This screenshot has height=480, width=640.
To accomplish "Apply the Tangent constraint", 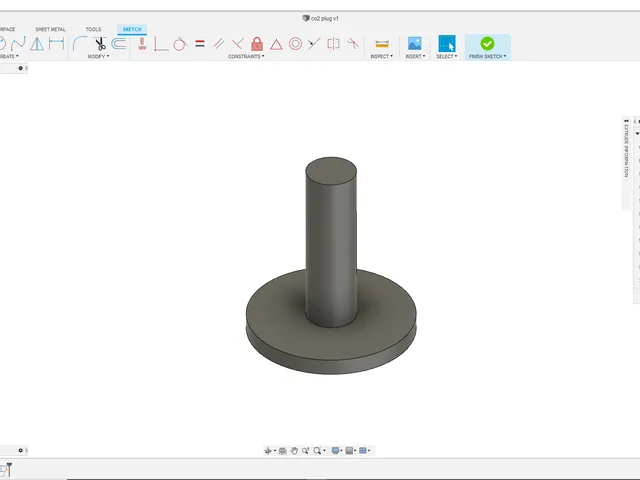I will pyautogui.click(x=180, y=44).
